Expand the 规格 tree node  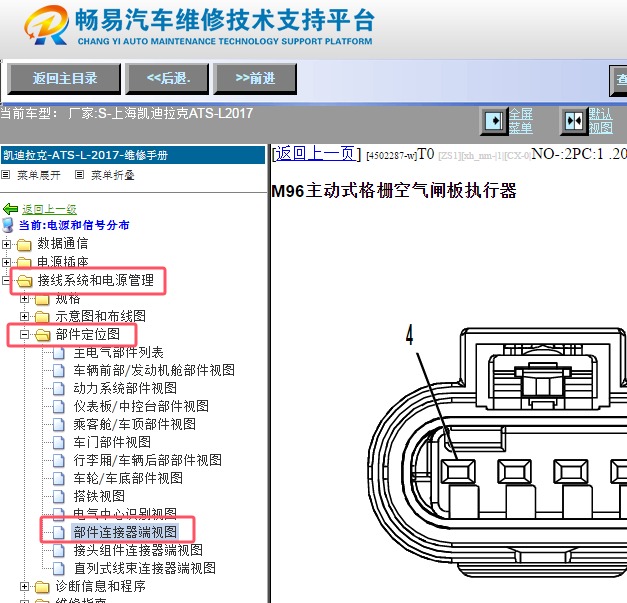coord(24,299)
